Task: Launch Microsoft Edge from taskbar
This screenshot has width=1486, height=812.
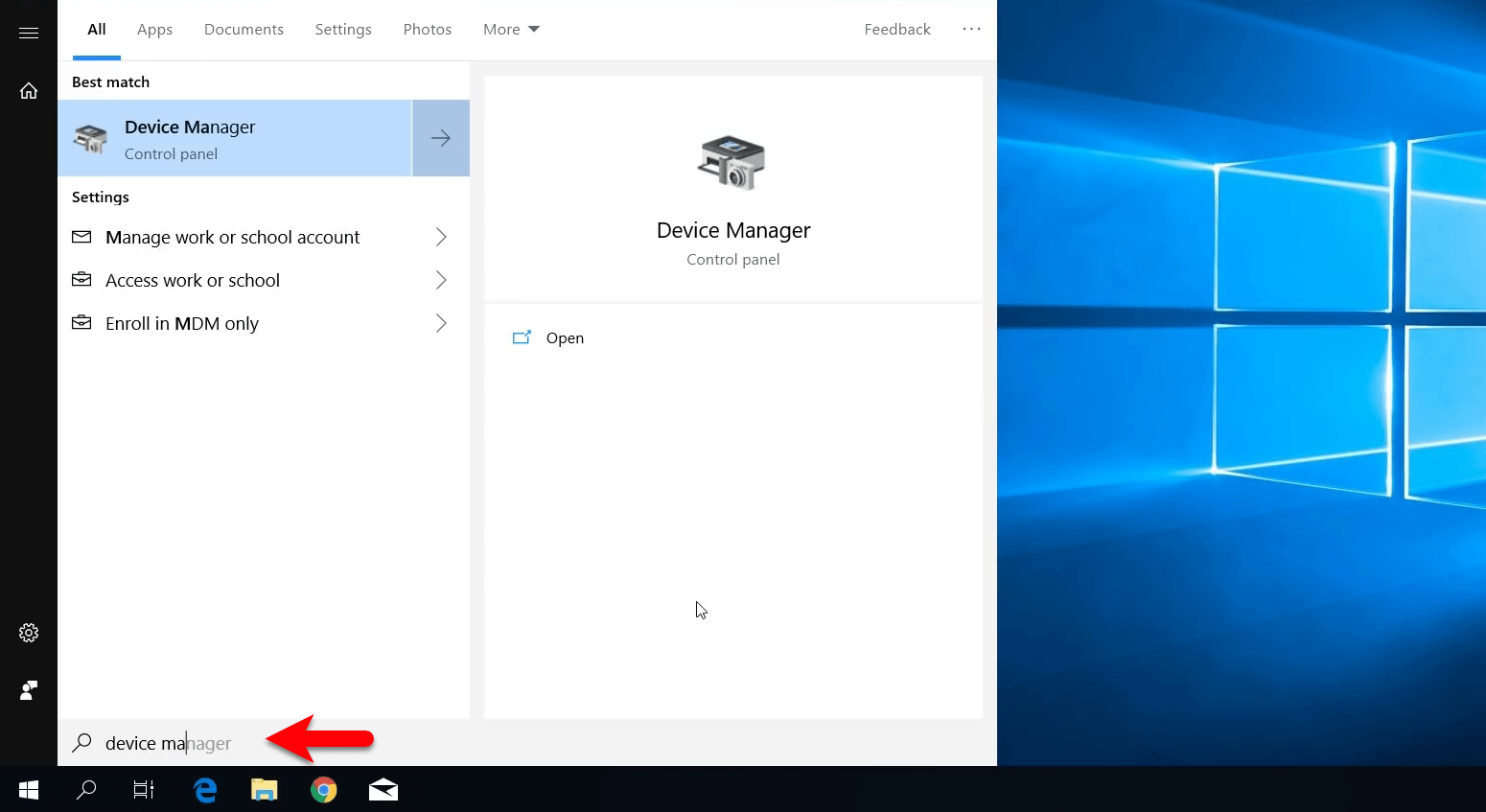Action: pos(205,790)
